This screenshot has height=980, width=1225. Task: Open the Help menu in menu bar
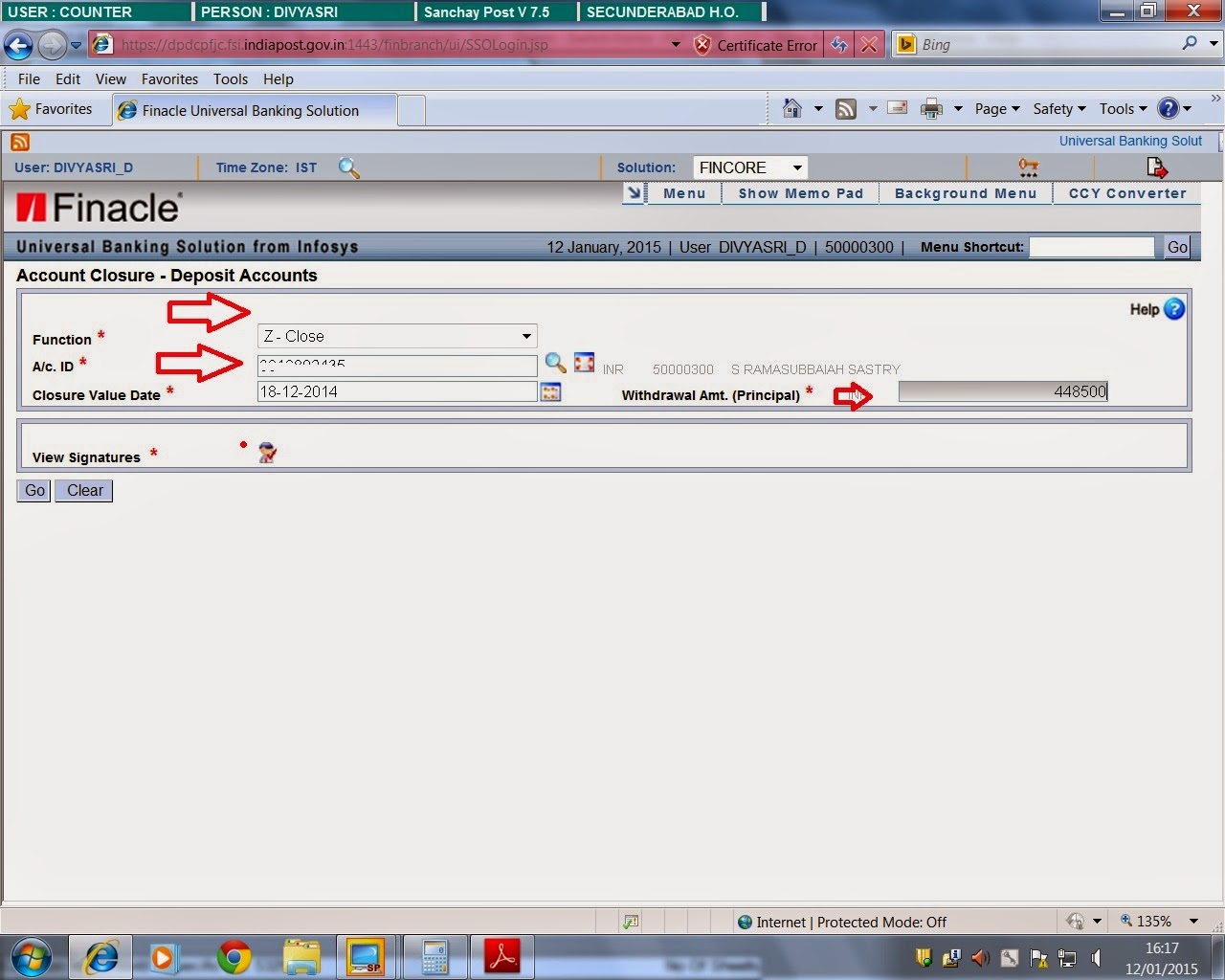point(278,79)
